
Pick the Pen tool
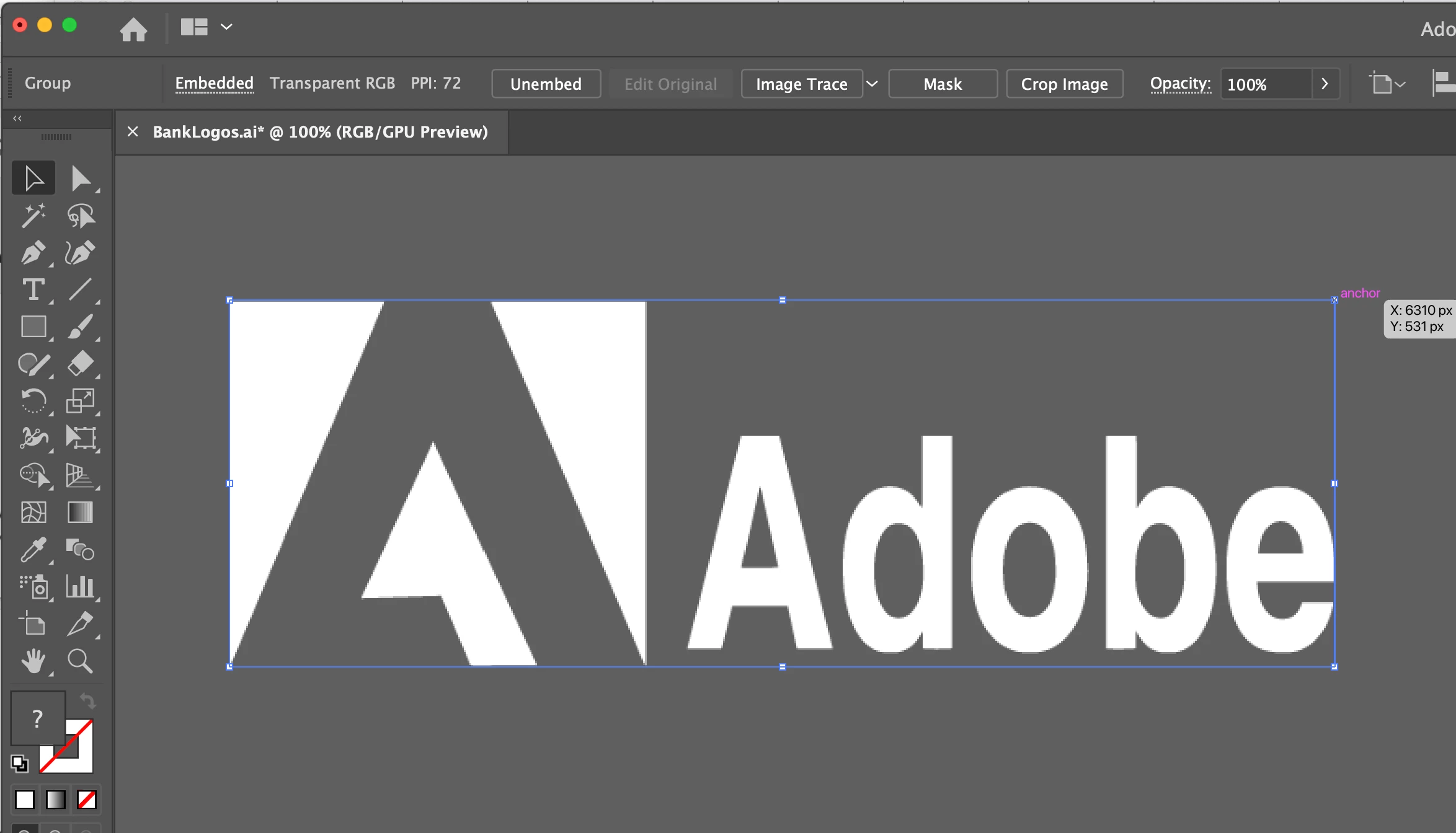[x=33, y=253]
